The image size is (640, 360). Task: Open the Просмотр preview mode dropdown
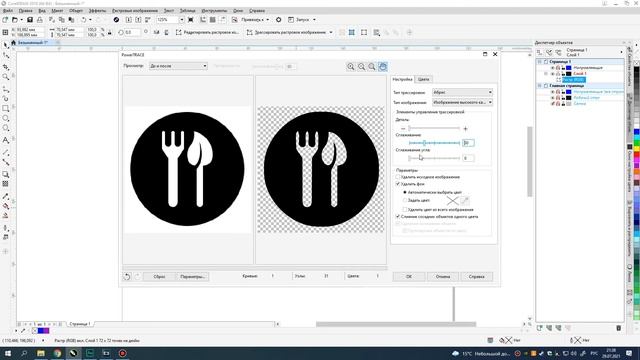point(178,66)
